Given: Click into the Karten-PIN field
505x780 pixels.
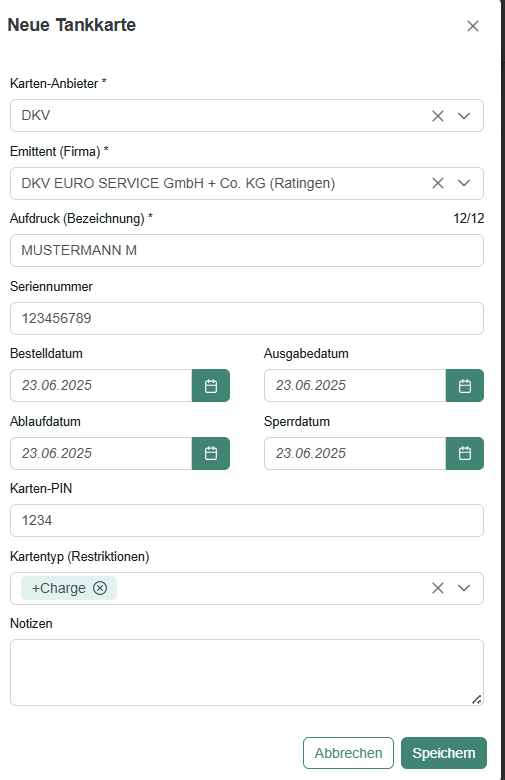Looking at the screenshot, I should [x=247, y=520].
